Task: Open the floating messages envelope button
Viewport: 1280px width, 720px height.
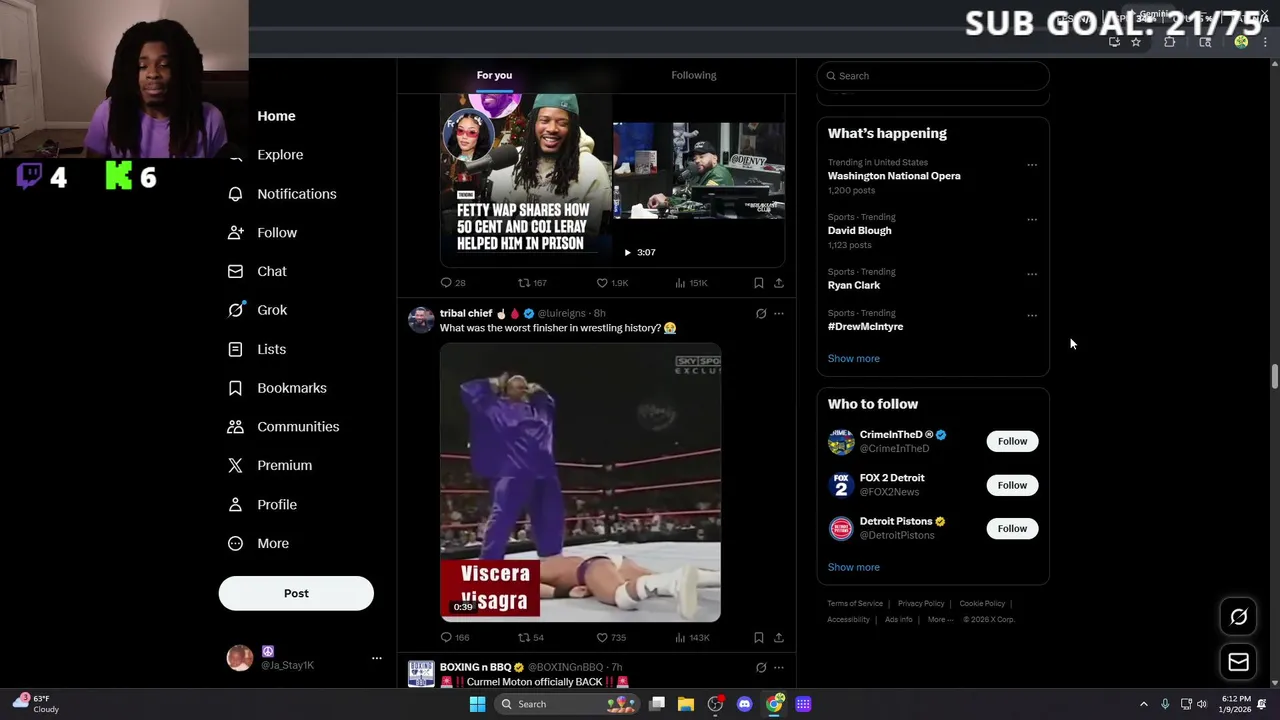Action: [x=1239, y=662]
